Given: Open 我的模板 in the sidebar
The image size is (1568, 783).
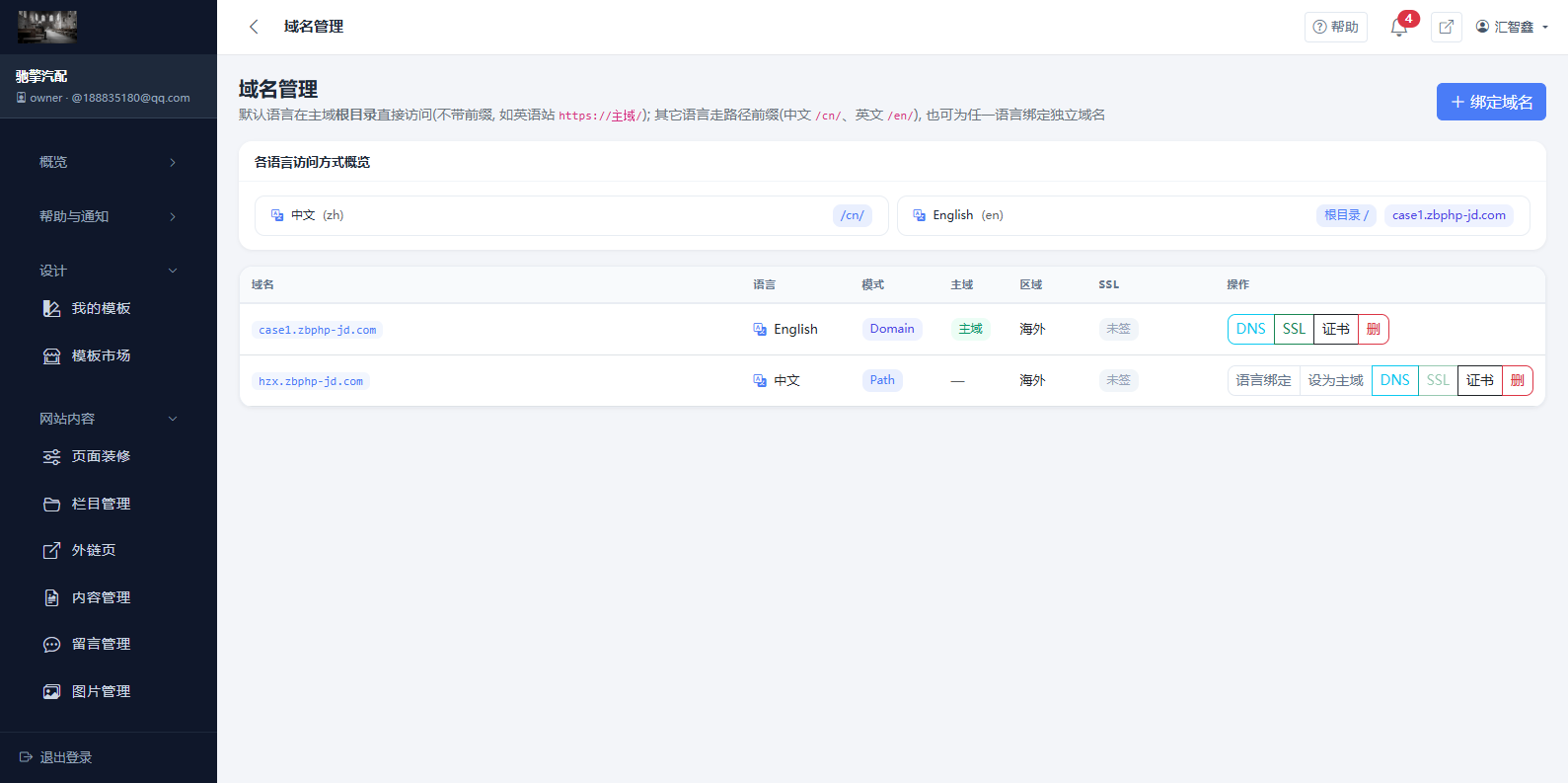Looking at the screenshot, I should coord(101,309).
